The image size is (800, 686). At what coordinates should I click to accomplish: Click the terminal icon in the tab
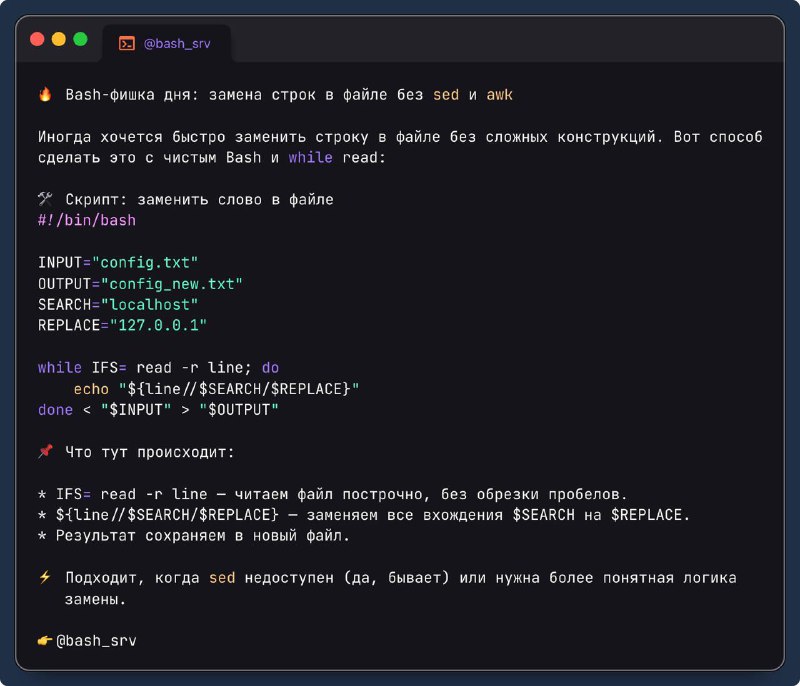click(x=127, y=43)
